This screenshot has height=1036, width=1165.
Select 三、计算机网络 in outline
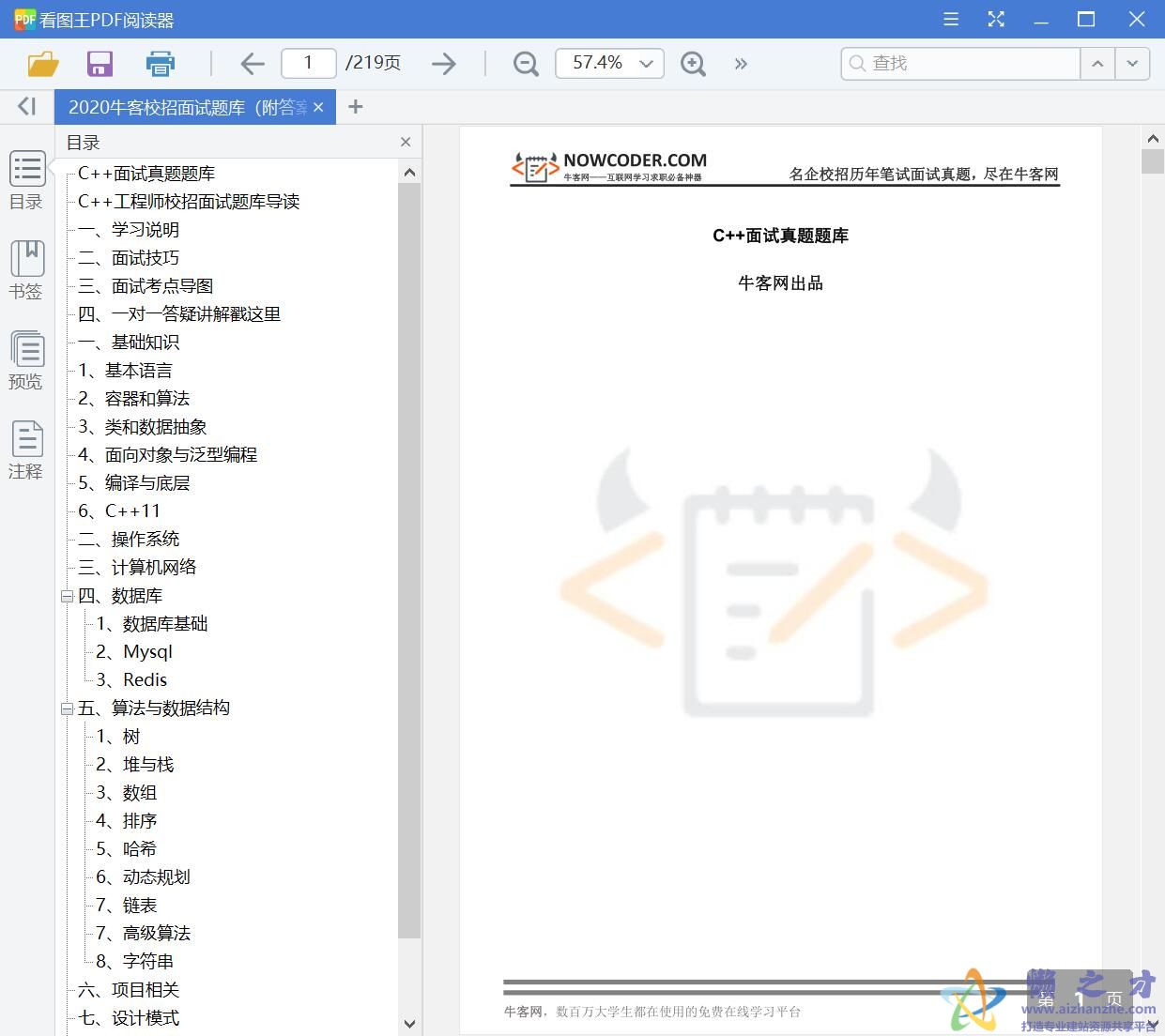pyautogui.click(x=137, y=568)
